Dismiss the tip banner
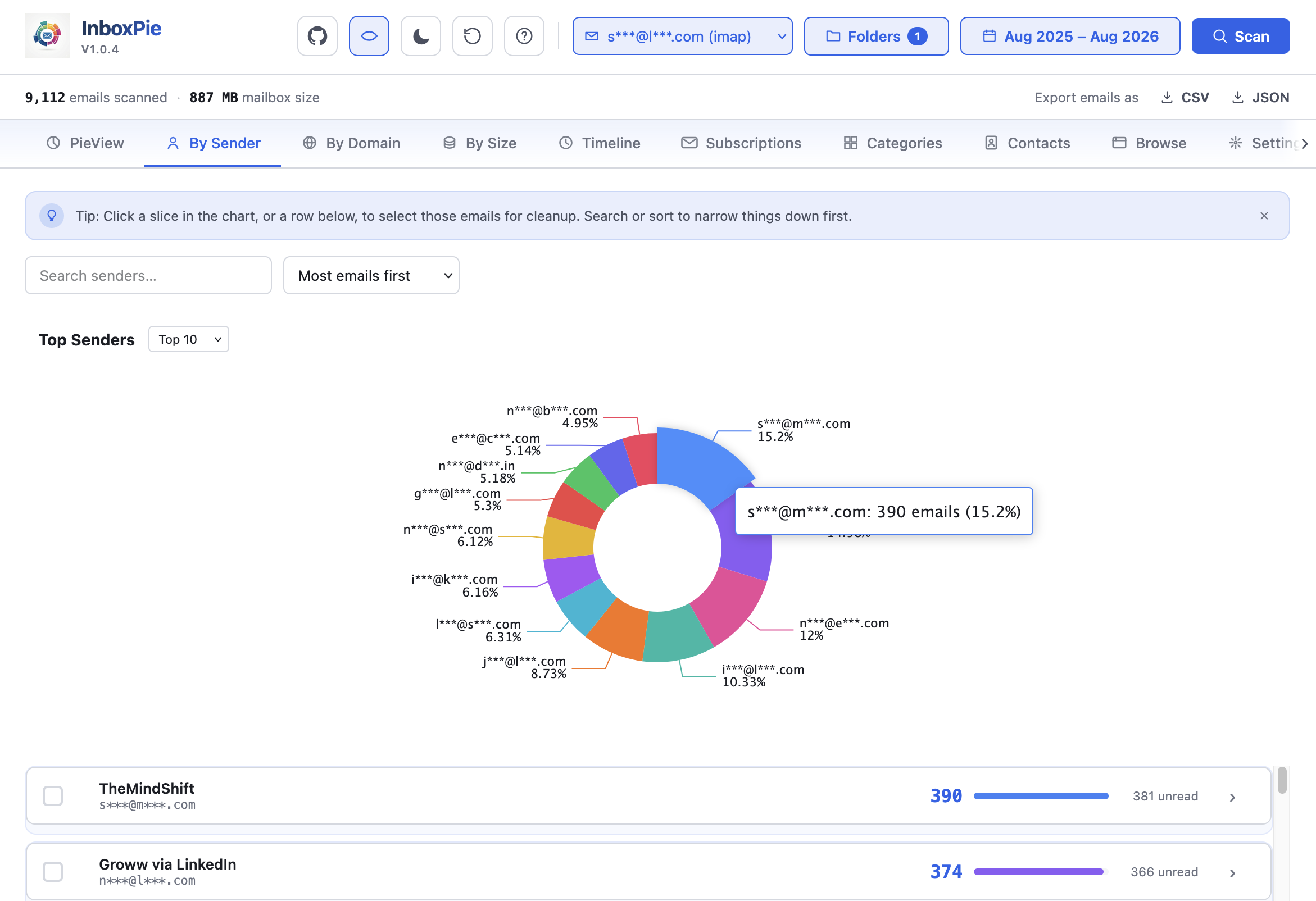1316x901 pixels. 1264,216
